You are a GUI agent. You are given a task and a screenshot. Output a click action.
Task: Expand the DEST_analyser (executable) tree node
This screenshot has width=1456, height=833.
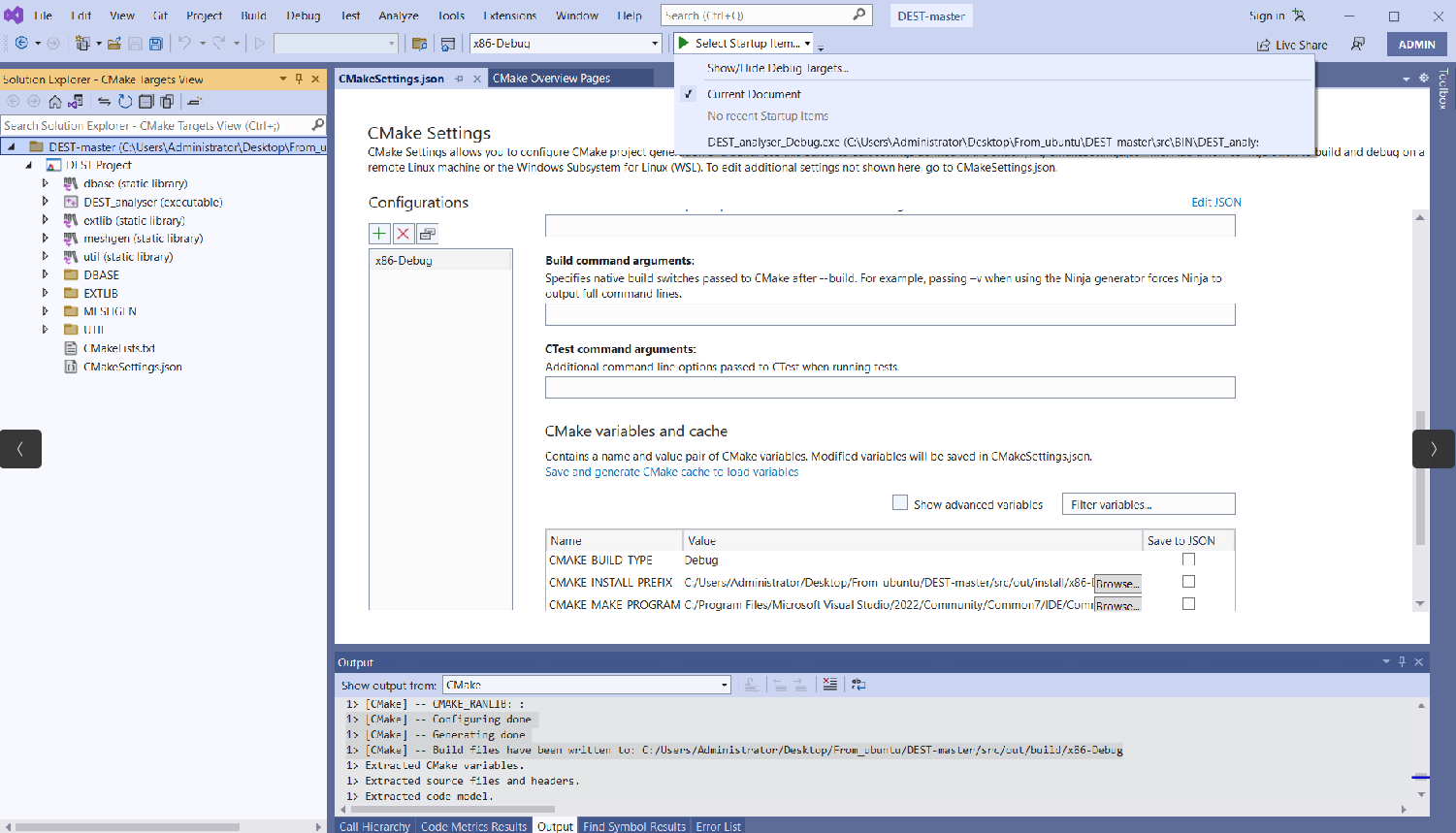45,202
